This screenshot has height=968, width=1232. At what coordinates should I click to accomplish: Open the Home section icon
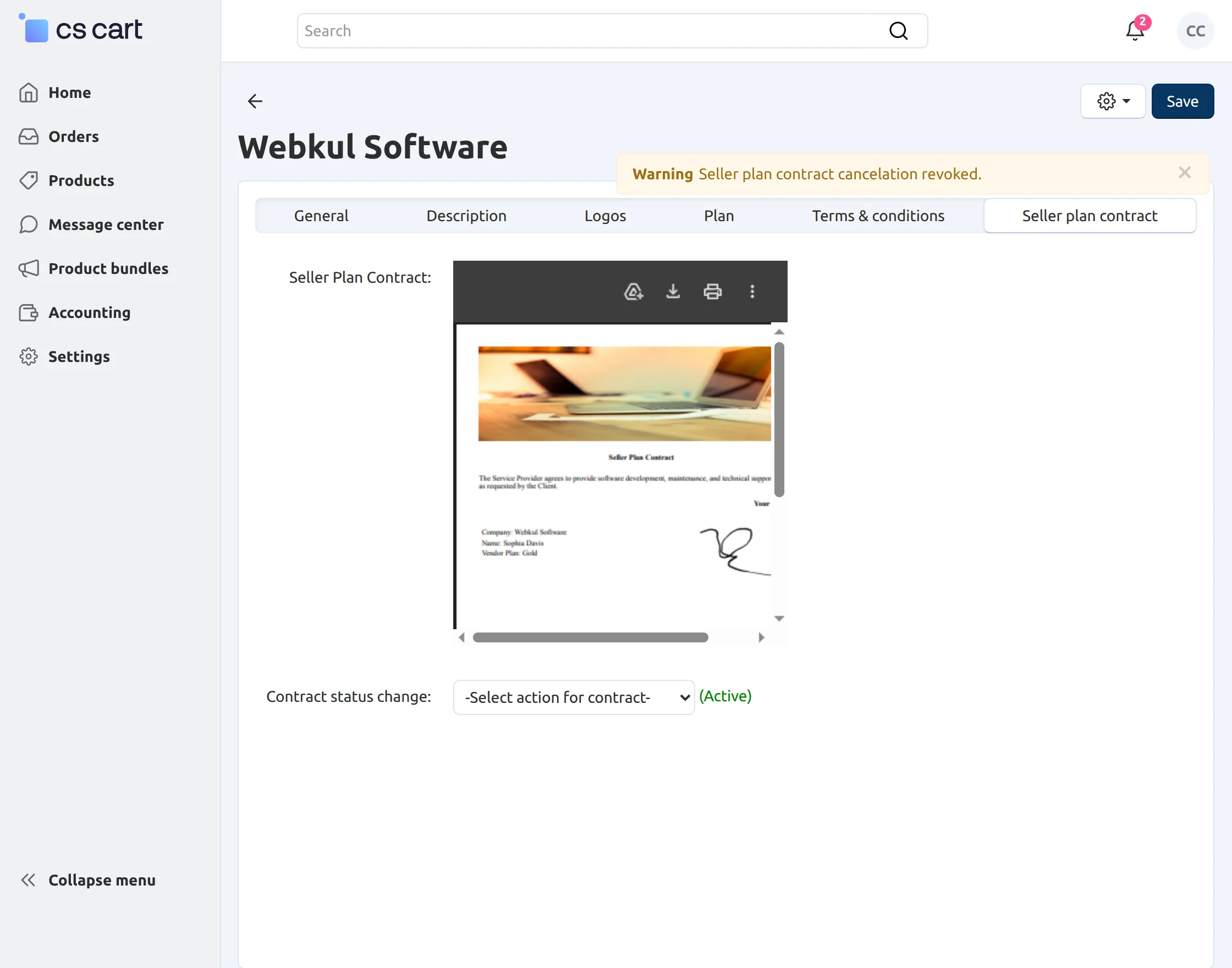29,92
